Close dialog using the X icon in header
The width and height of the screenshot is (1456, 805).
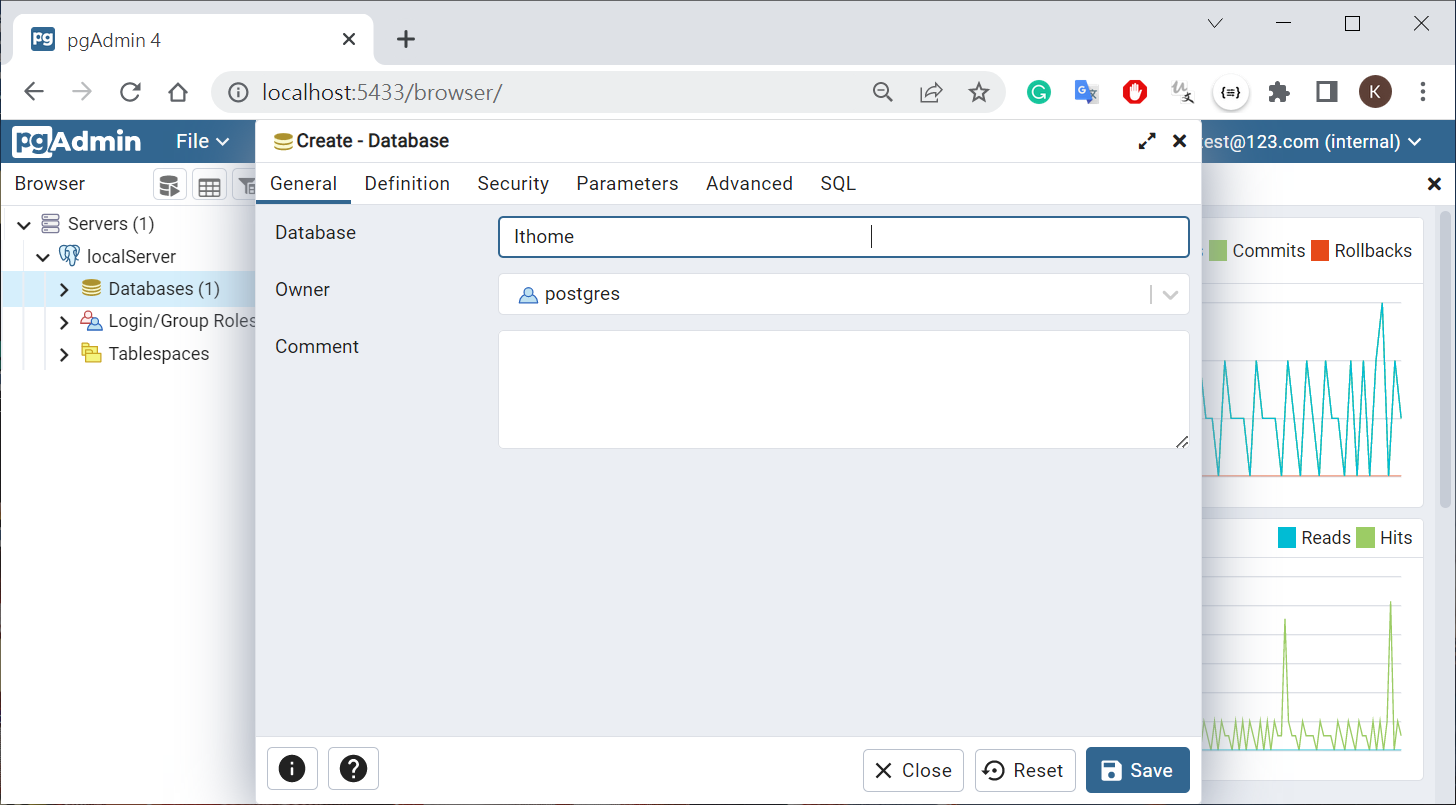(x=1179, y=142)
